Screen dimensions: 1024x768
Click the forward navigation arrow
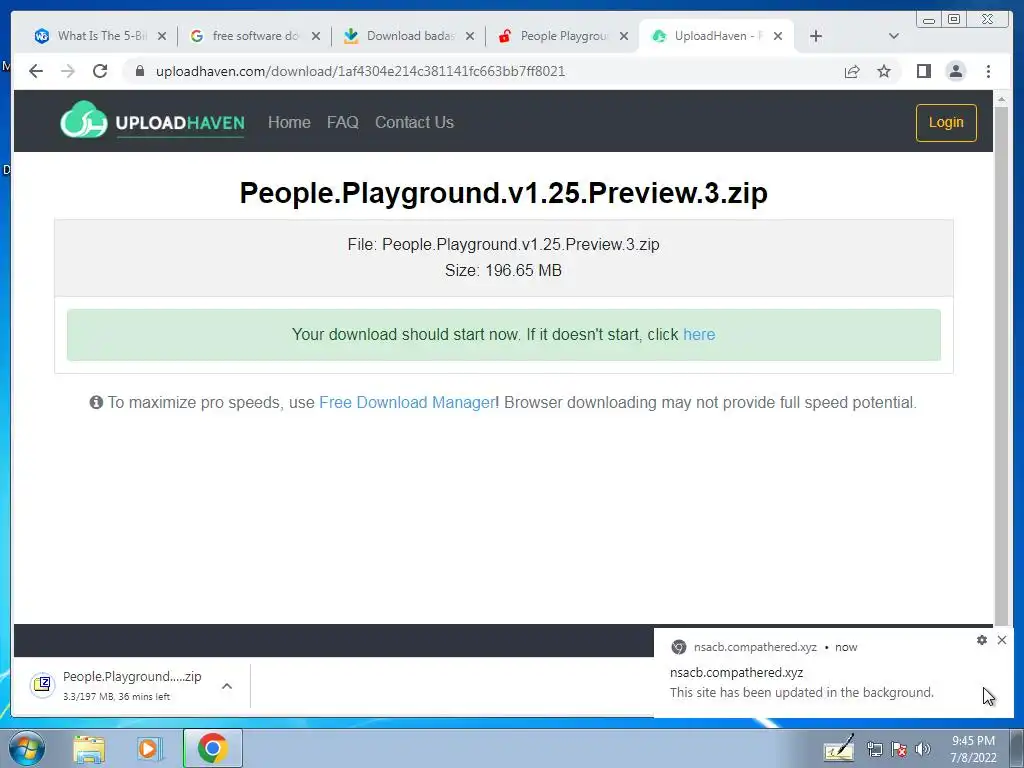coord(68,71)
